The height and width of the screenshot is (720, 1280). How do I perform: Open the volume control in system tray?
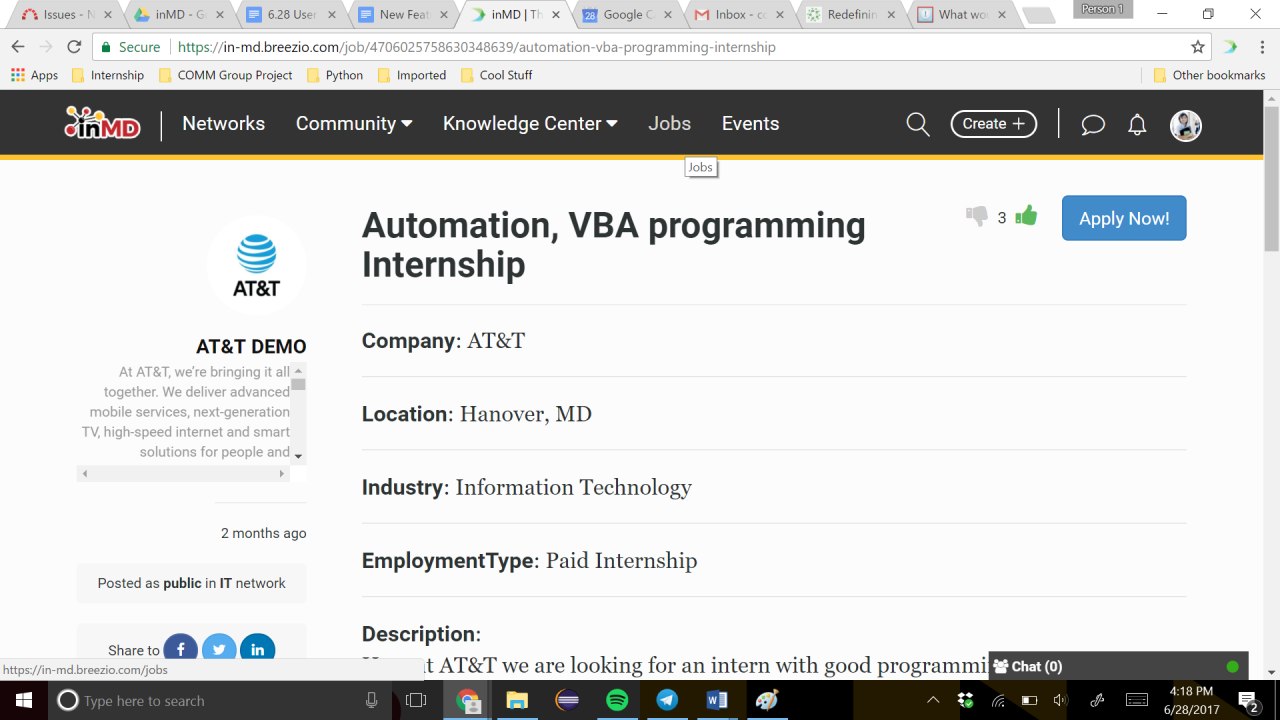click(1060, 700)
